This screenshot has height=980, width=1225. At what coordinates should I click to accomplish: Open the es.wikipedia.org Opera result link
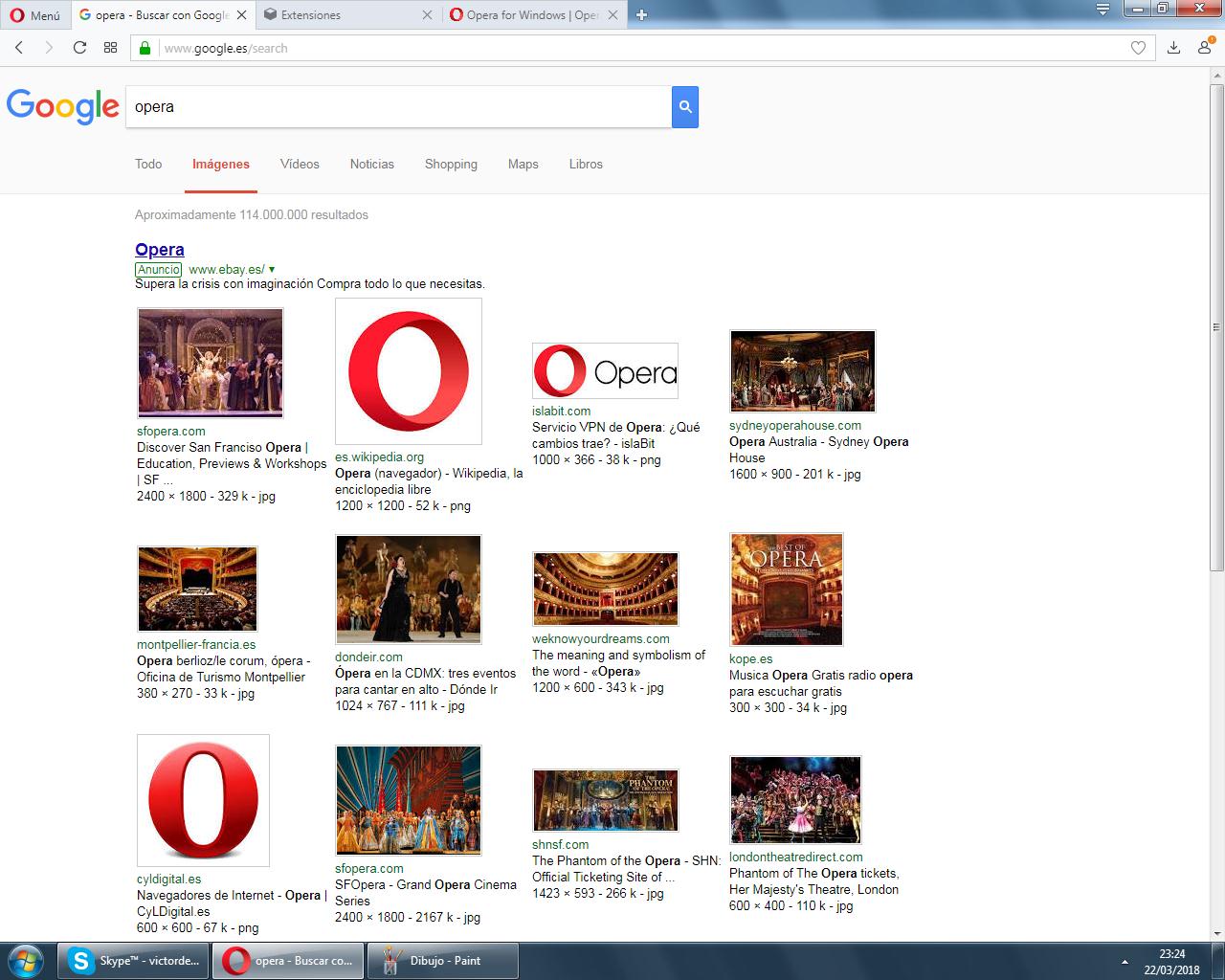pyautogui.click(x=379, y=457)
